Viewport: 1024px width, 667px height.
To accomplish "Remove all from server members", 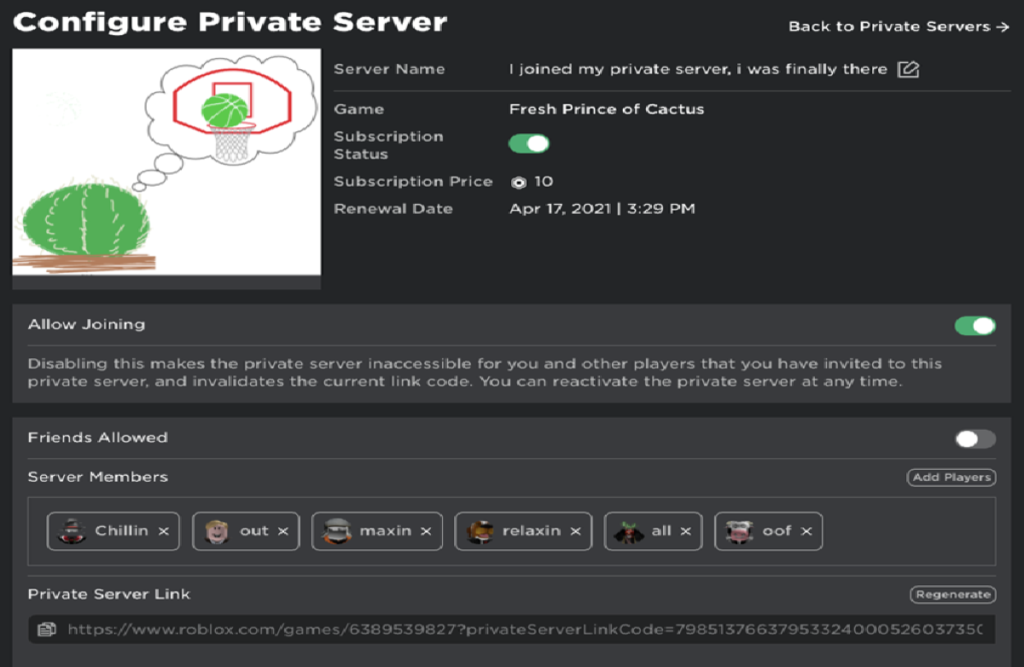I will [x=686, y=531].
